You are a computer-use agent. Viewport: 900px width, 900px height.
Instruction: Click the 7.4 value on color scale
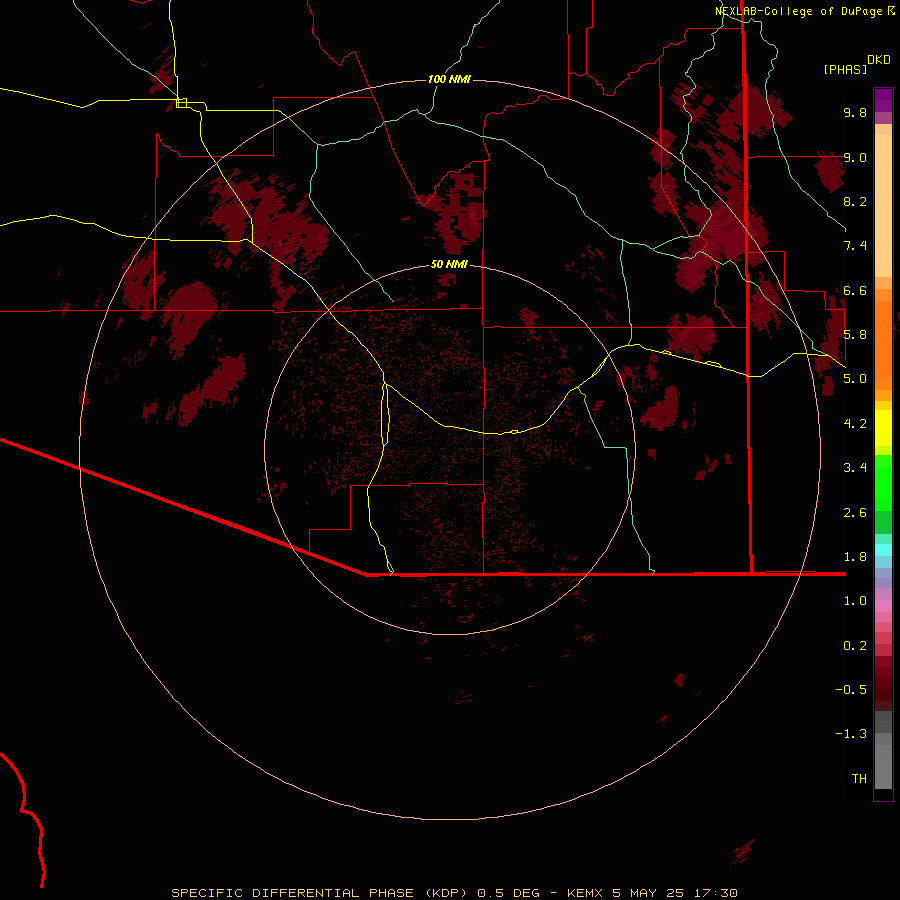pyautogui.click(x=855, y=246)
